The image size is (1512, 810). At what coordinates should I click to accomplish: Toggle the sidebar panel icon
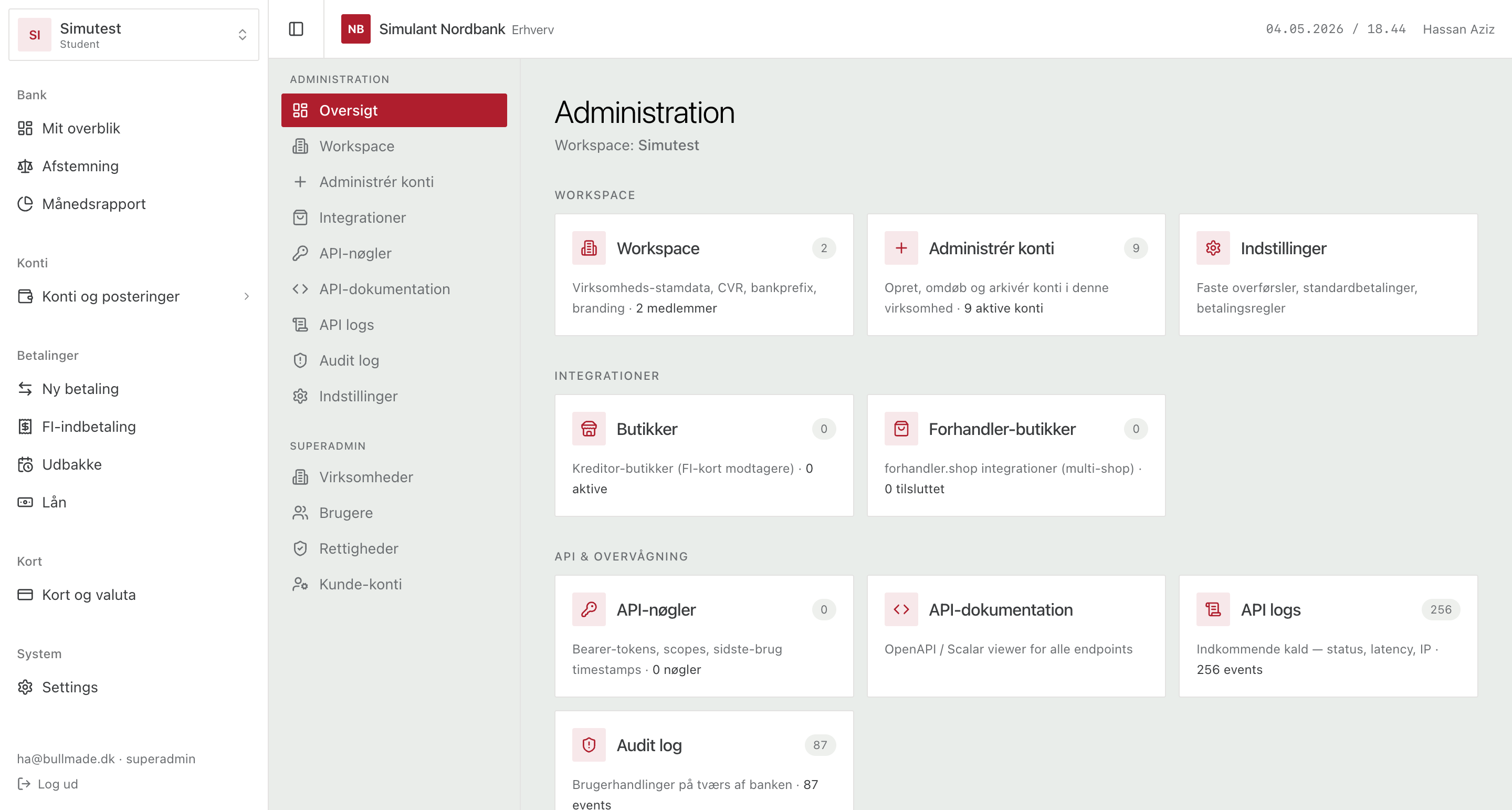296,29
